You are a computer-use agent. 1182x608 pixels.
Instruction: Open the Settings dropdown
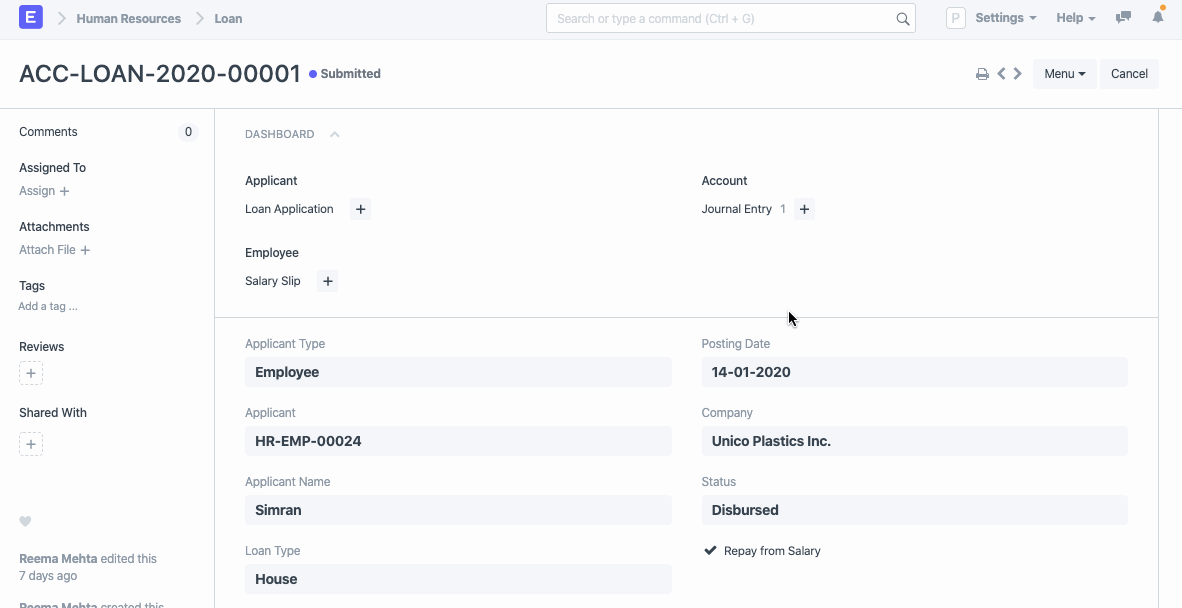(1004, 17)
